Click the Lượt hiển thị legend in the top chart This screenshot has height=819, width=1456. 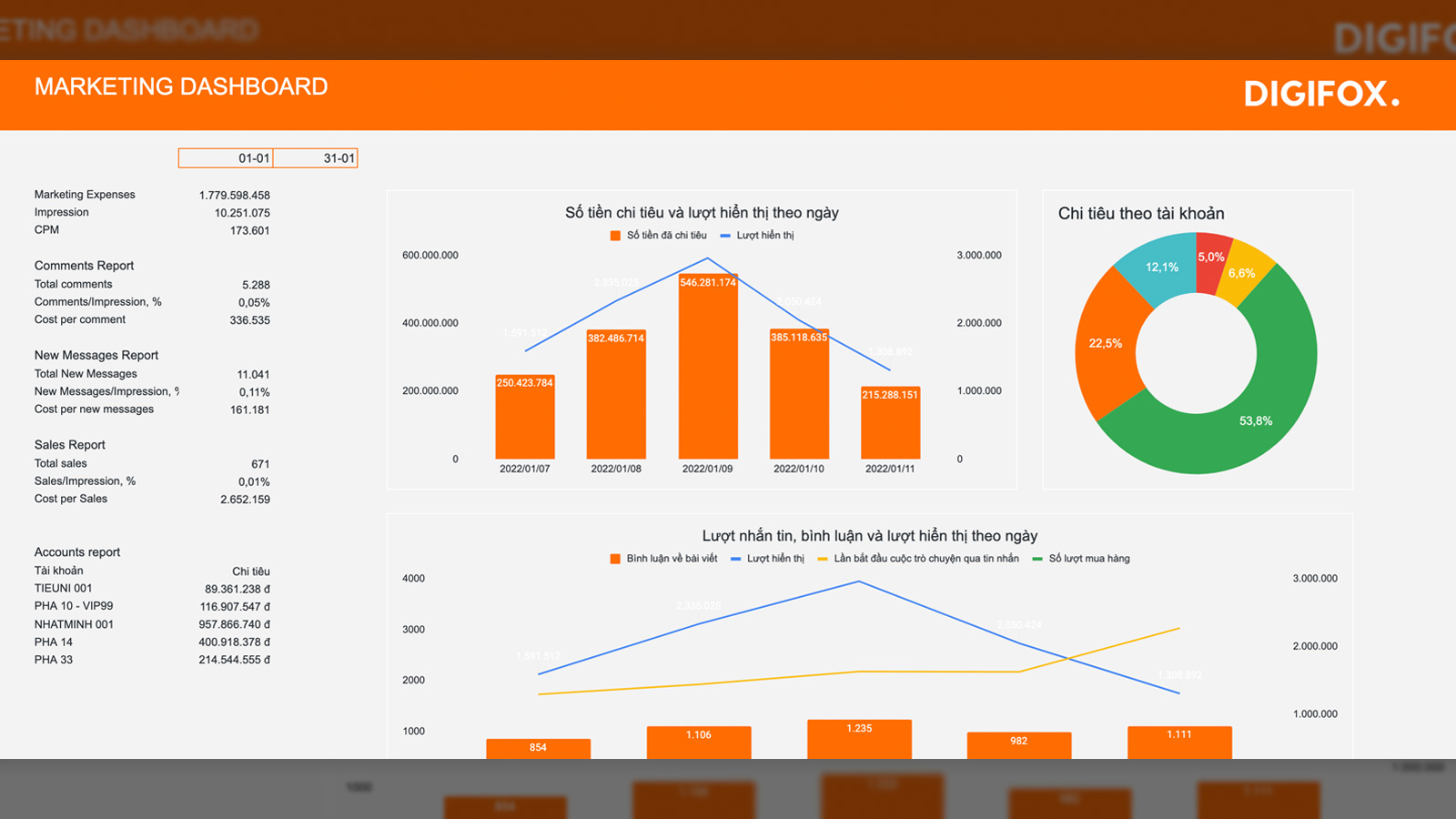[757, 236]
